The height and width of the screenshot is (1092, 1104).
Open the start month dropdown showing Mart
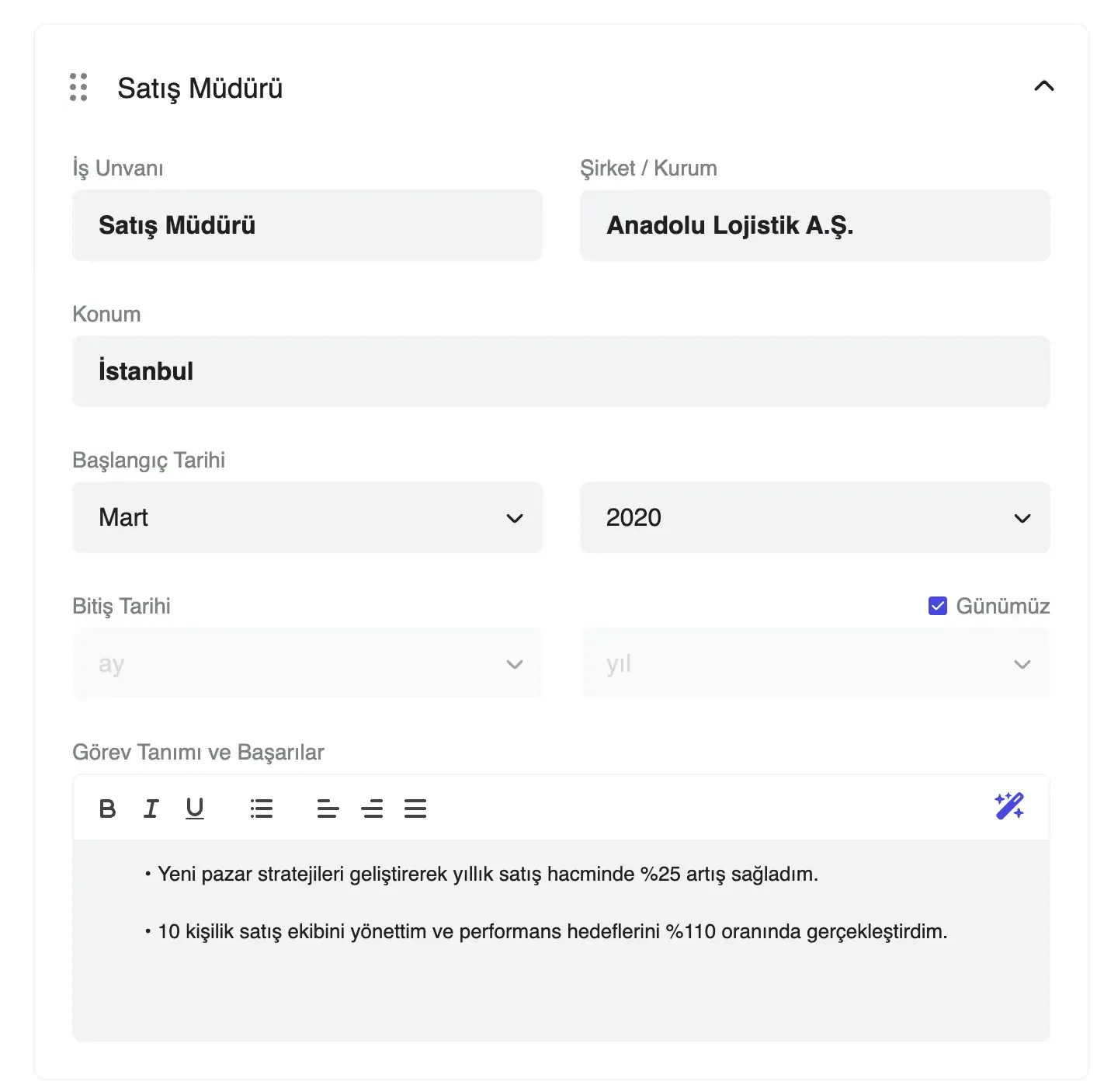[307, 517]
